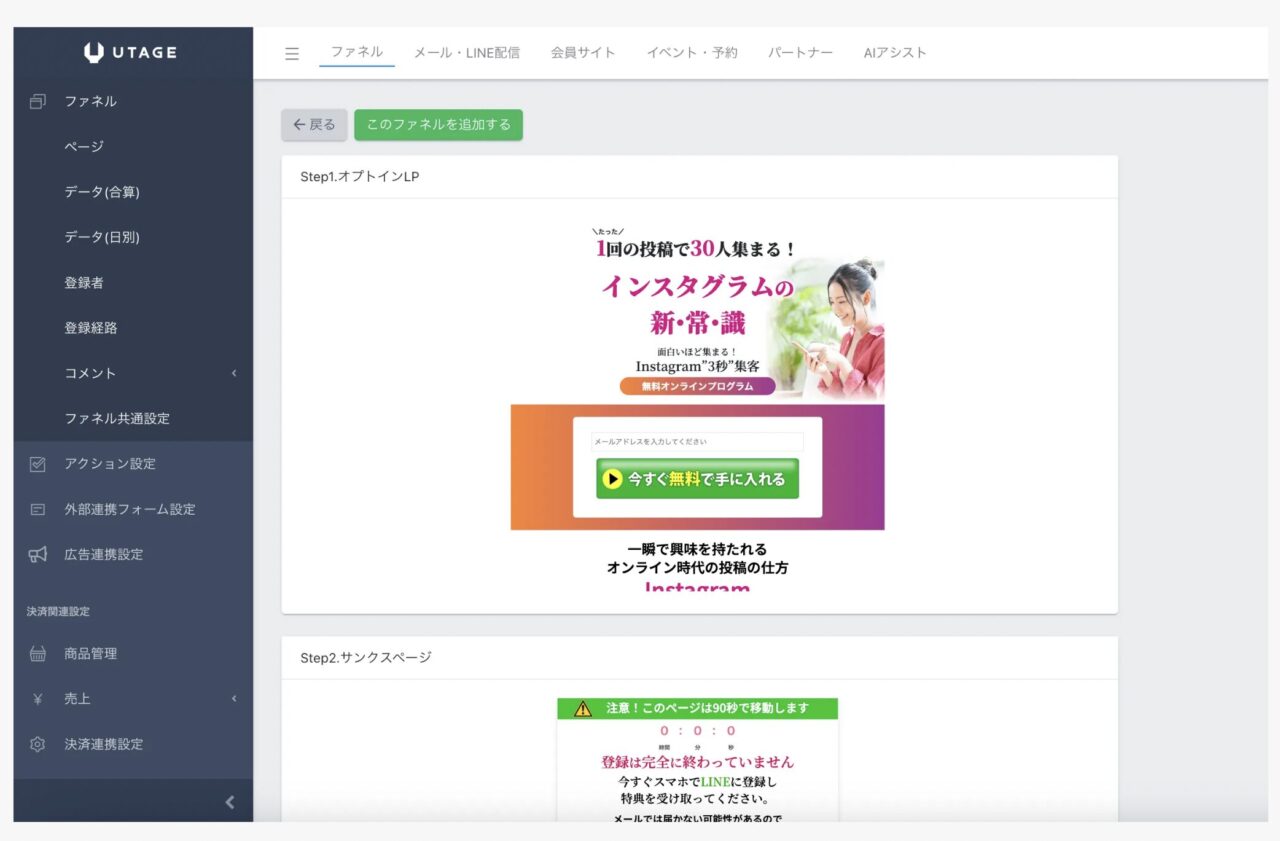Click the Step2 thank-you page preview
Image resolution: width=1280 pixels, height=841 pixels.
pos(697,760)
